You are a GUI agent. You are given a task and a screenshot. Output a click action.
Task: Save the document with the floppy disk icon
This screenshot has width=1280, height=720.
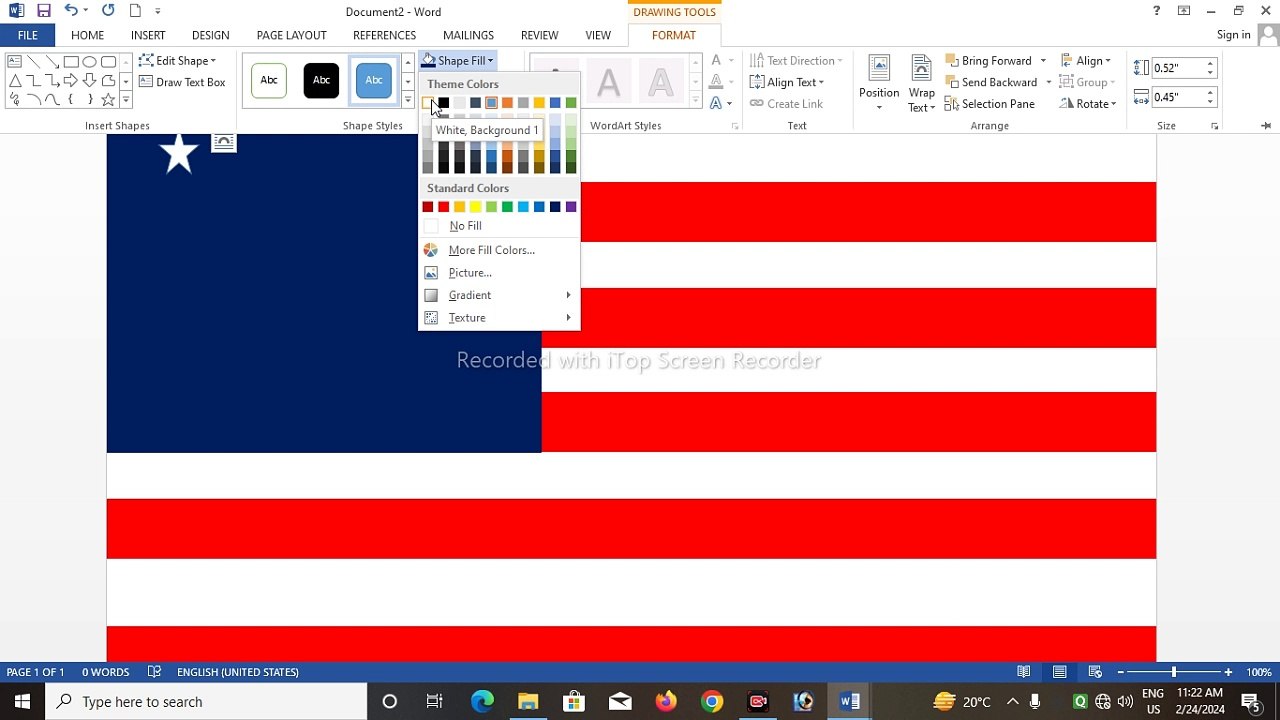[x=43, y=11]
